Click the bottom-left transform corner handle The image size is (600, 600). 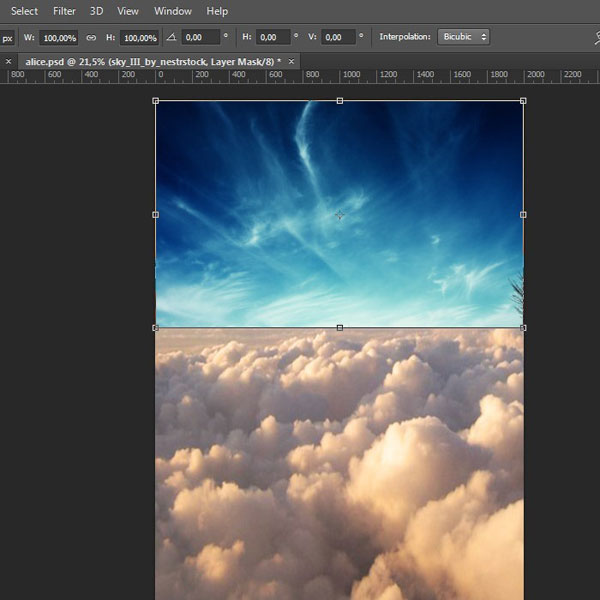pos(155,328)
